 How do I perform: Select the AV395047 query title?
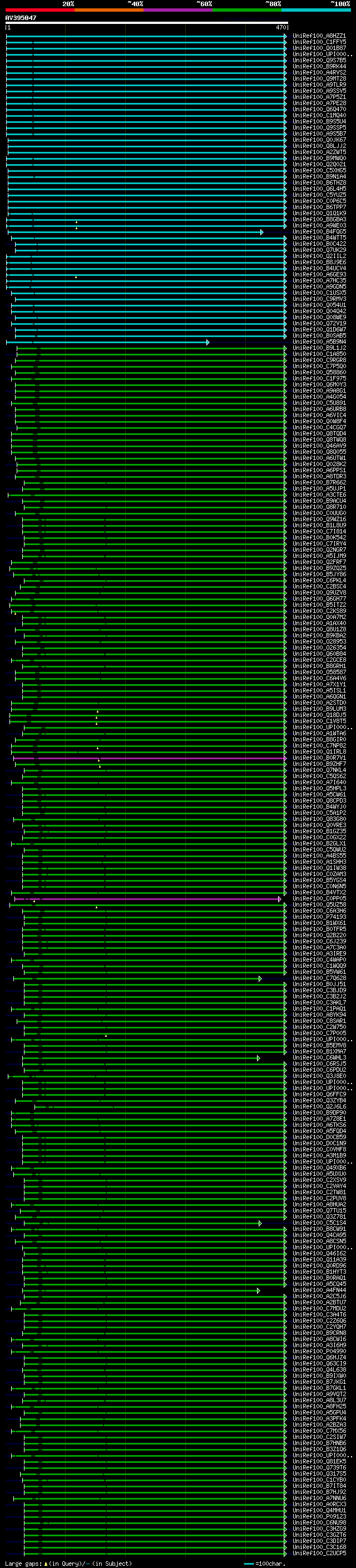tap(21, 18)
